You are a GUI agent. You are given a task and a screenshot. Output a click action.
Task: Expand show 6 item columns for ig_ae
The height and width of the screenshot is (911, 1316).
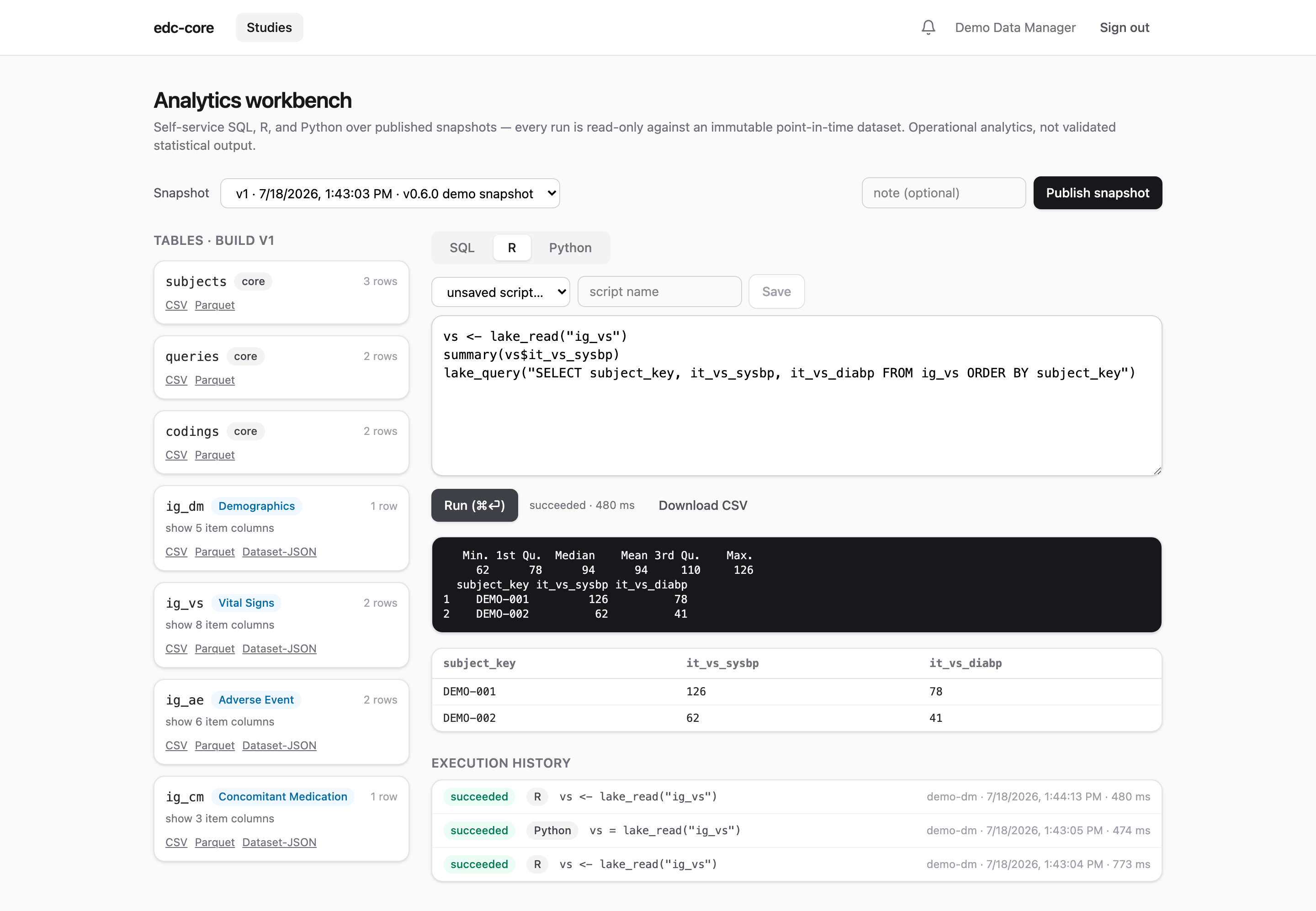(220, 721)
